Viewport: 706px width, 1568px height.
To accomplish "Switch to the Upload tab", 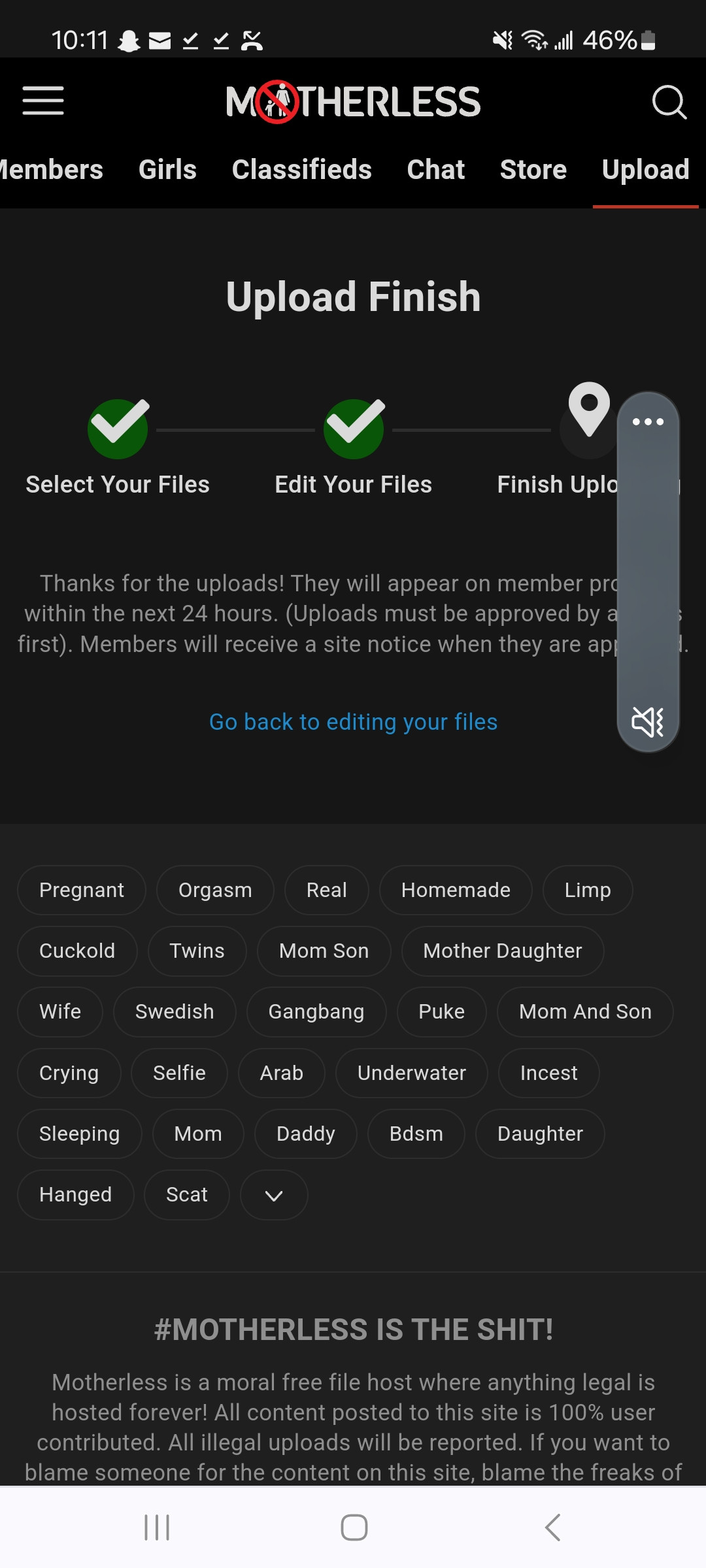I will pyautogui.click(x=645, y=170).
